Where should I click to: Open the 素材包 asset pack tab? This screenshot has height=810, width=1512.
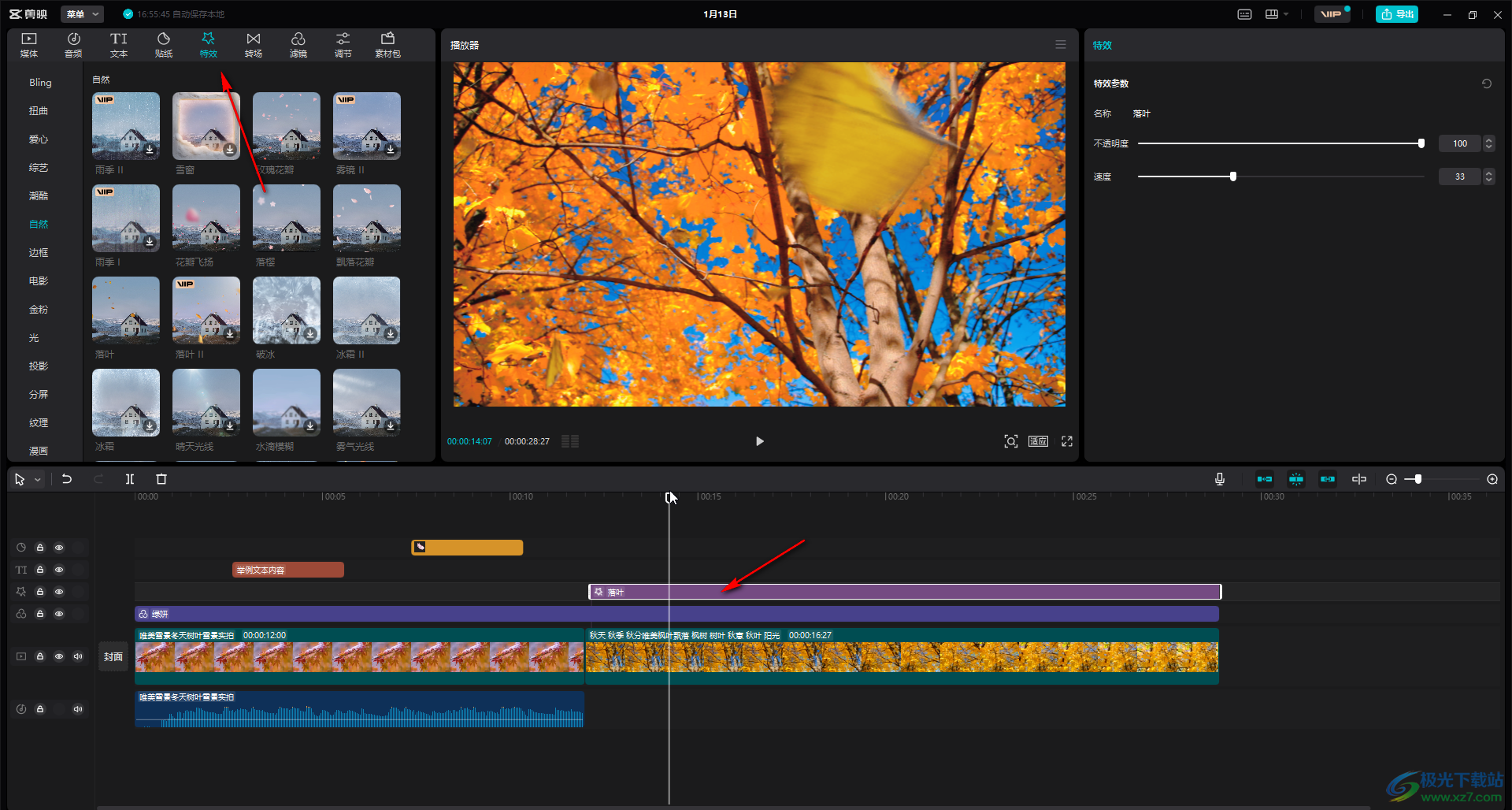coord(387,45)
